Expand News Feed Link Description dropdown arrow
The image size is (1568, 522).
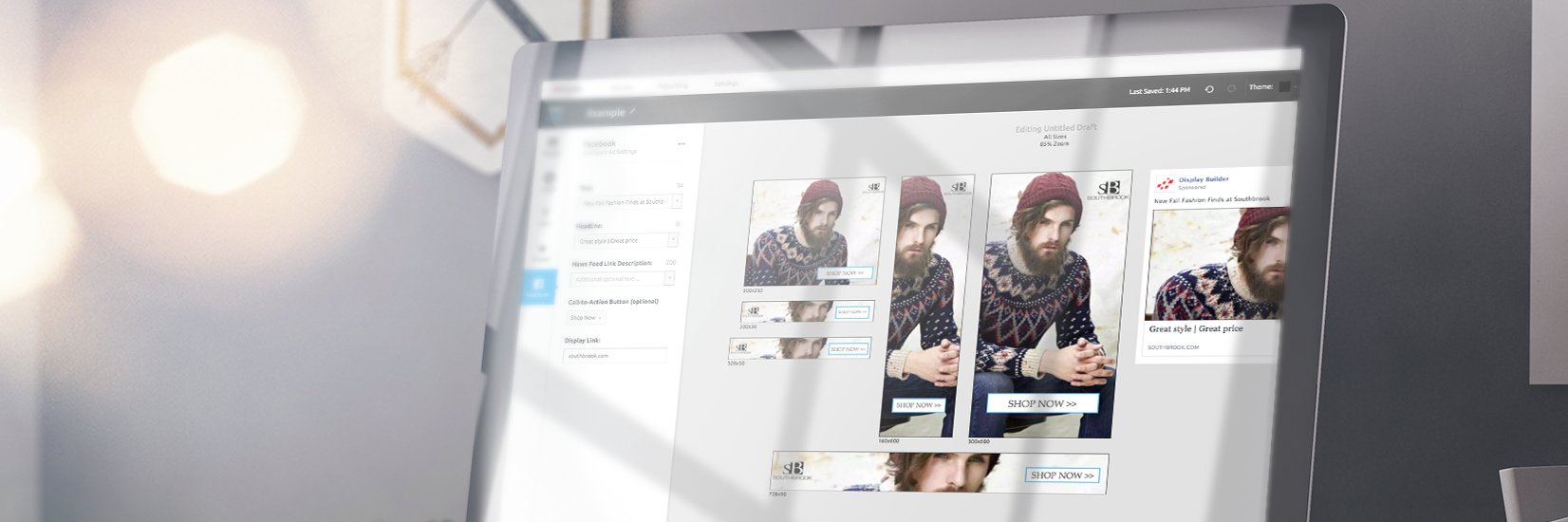669,278
